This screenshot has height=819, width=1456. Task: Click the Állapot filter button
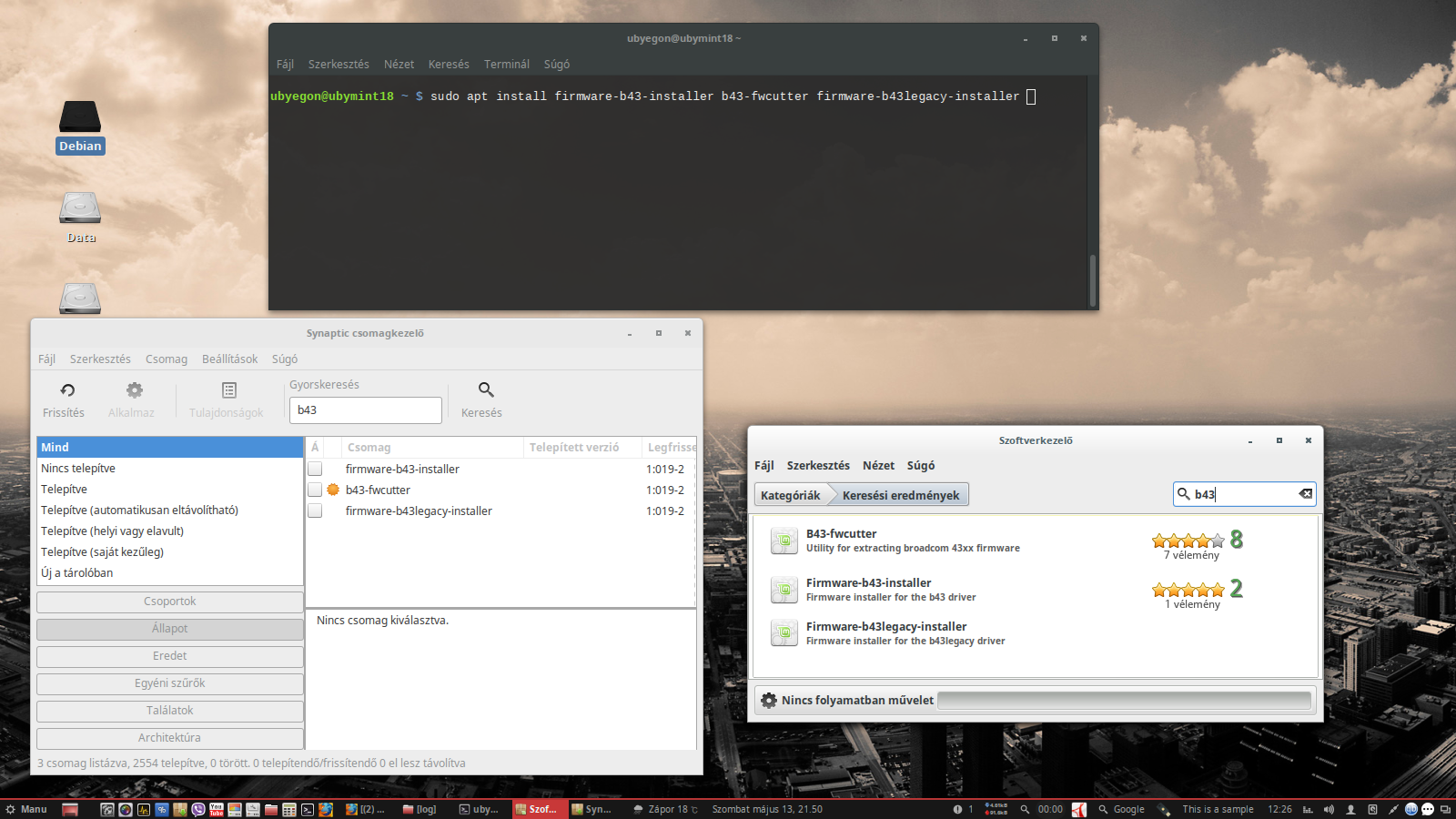click(170, 629)
